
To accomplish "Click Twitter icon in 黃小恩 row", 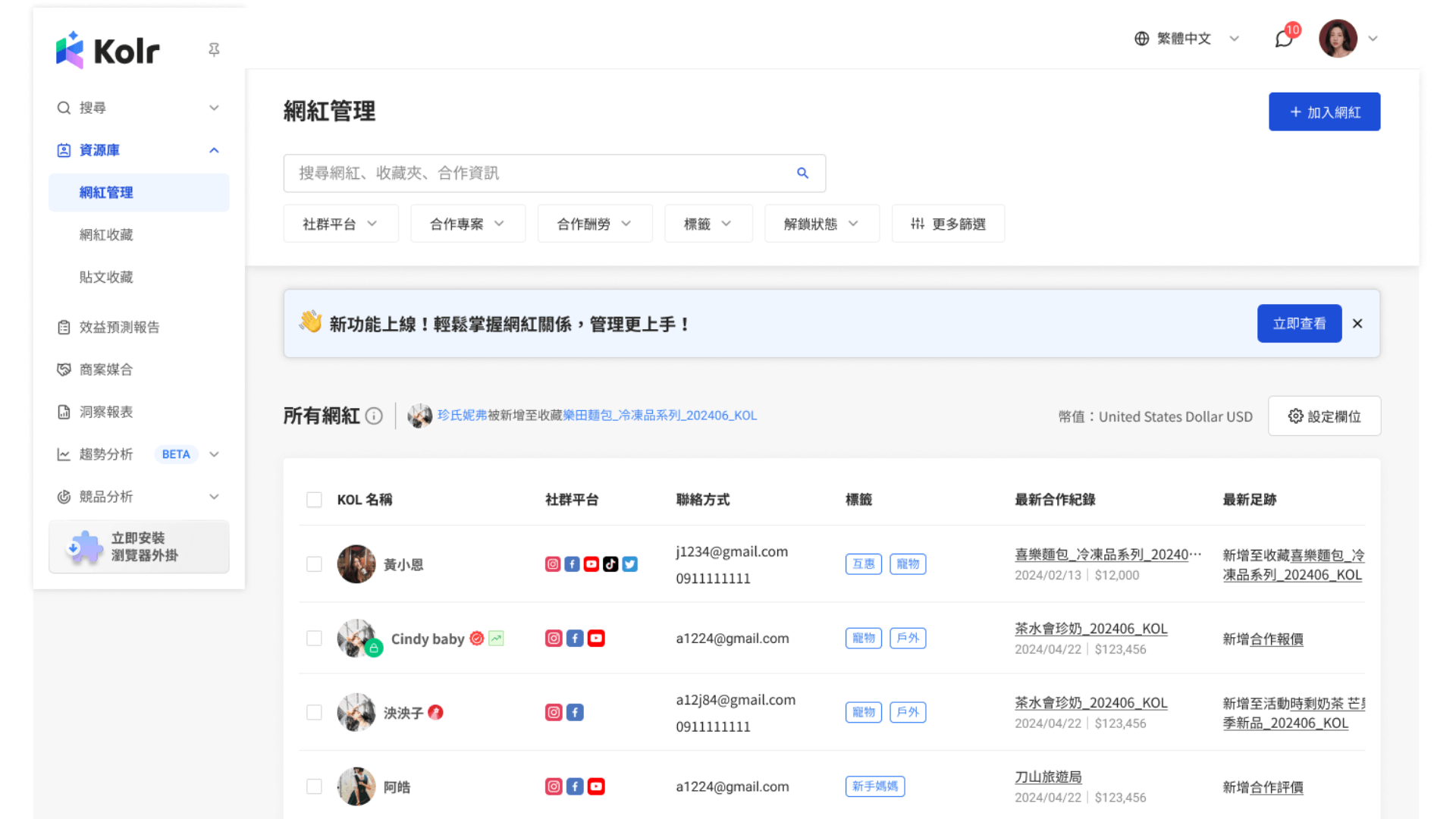I will click(x=629, y=564).
